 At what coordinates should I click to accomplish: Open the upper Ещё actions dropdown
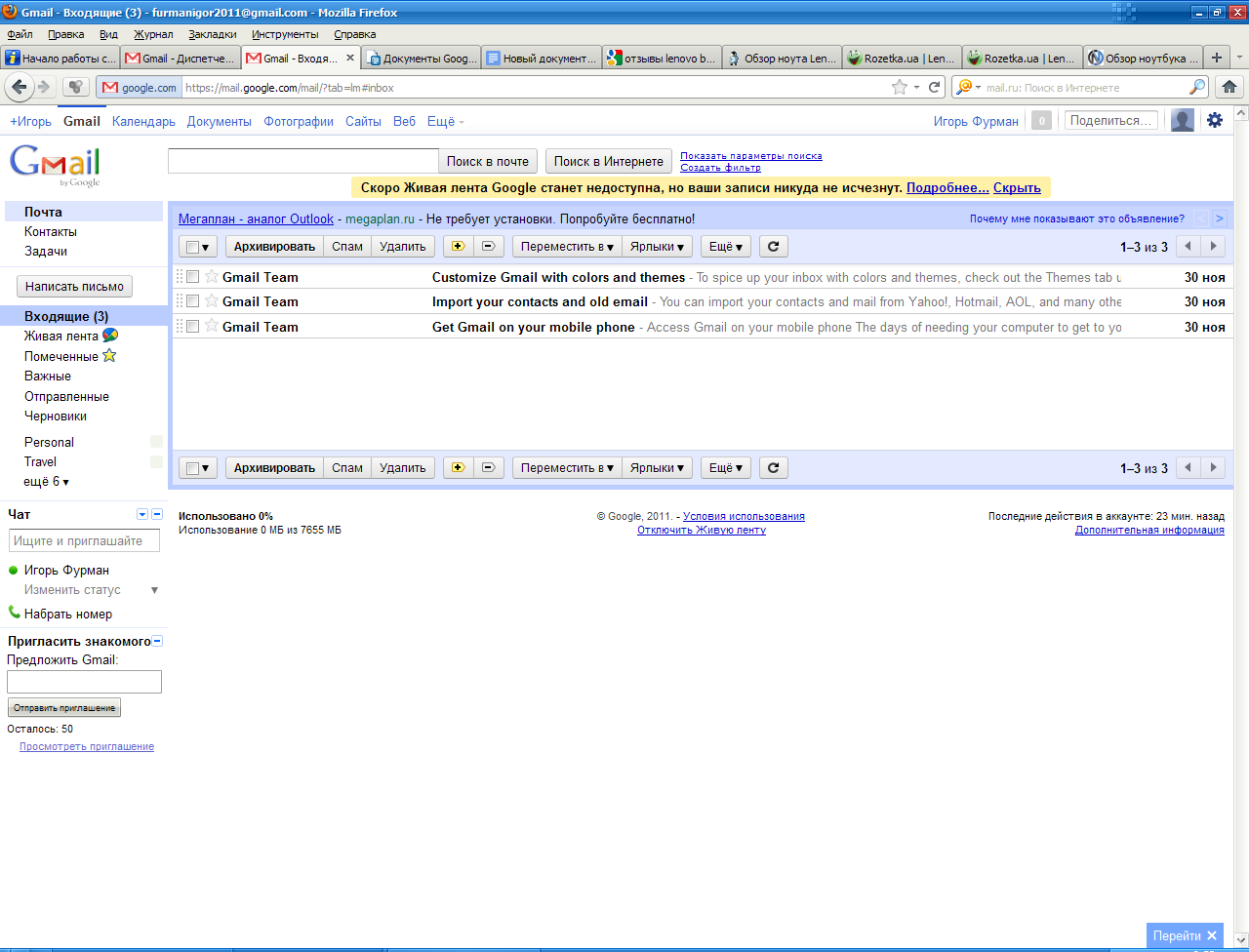(x=726, y=247)
